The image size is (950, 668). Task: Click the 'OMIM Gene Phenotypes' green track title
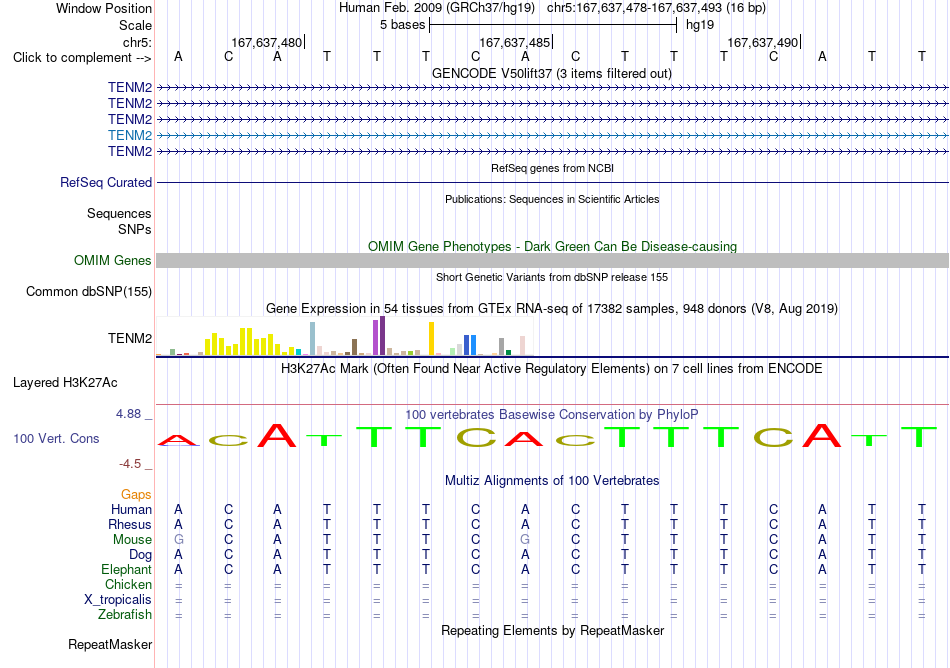(x=552, y=246)
